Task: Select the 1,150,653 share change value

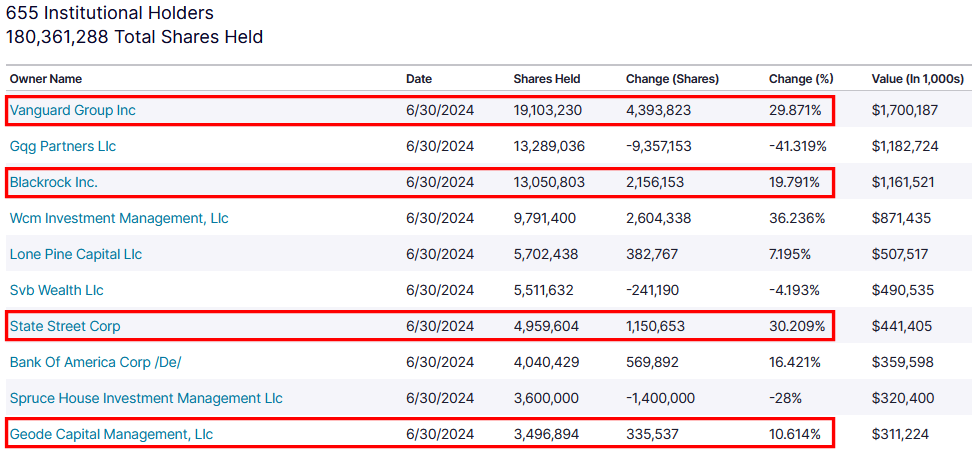Action: (656, 327)
